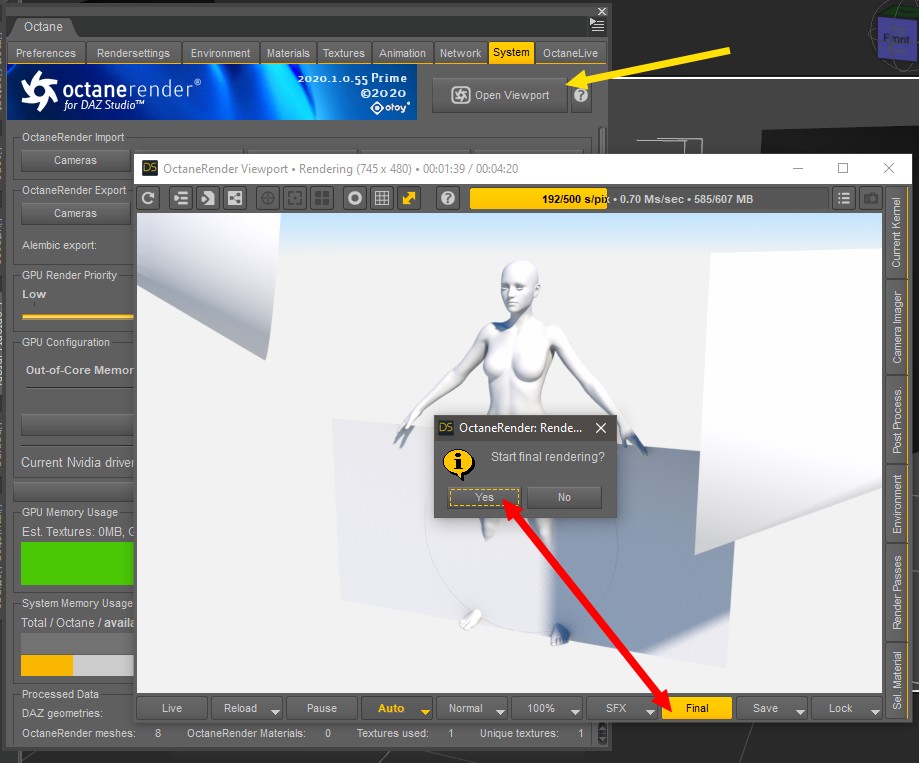Expand the Sel. Material side tab
The width and height of the screenshot is (919, 763).
(x=896, y=680)
